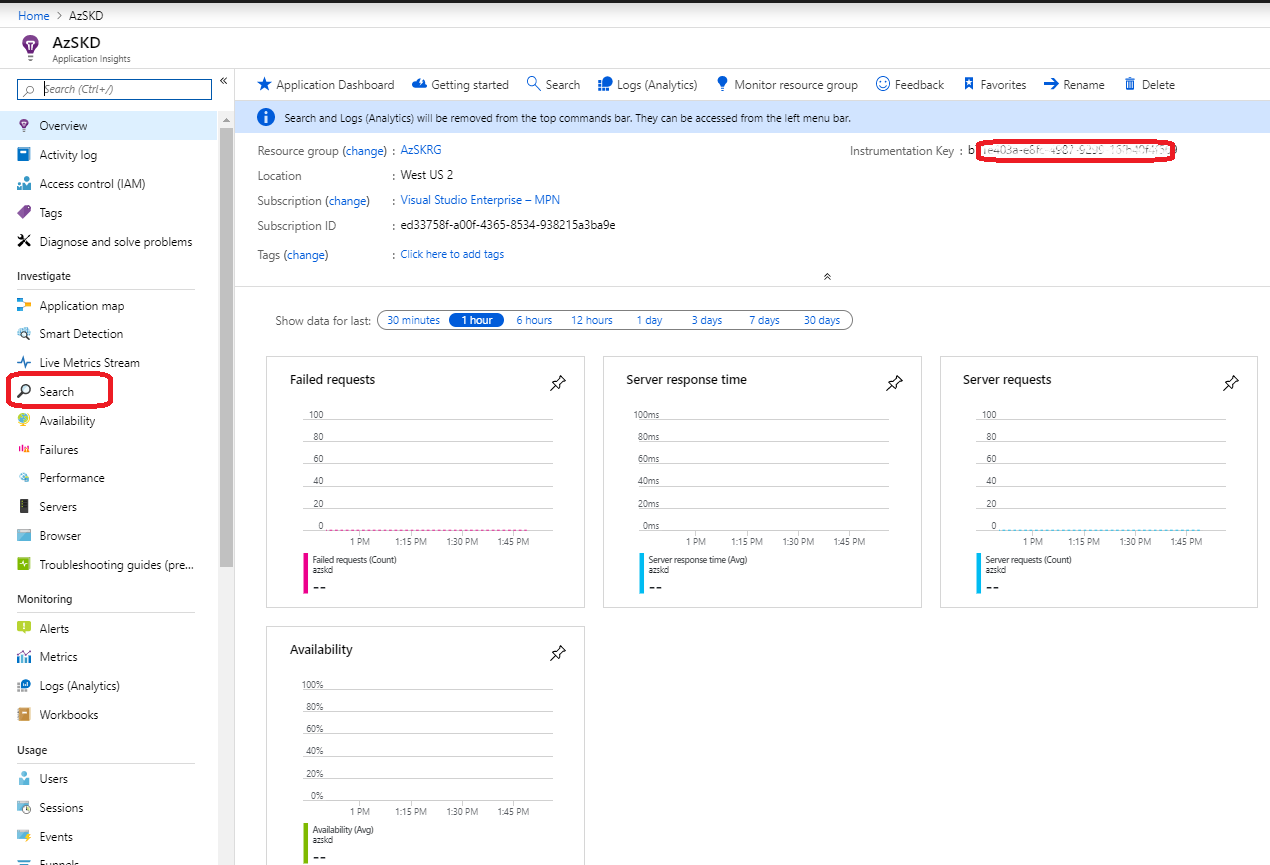Click the Delete trash icon in toolbar

point(1130,85)
